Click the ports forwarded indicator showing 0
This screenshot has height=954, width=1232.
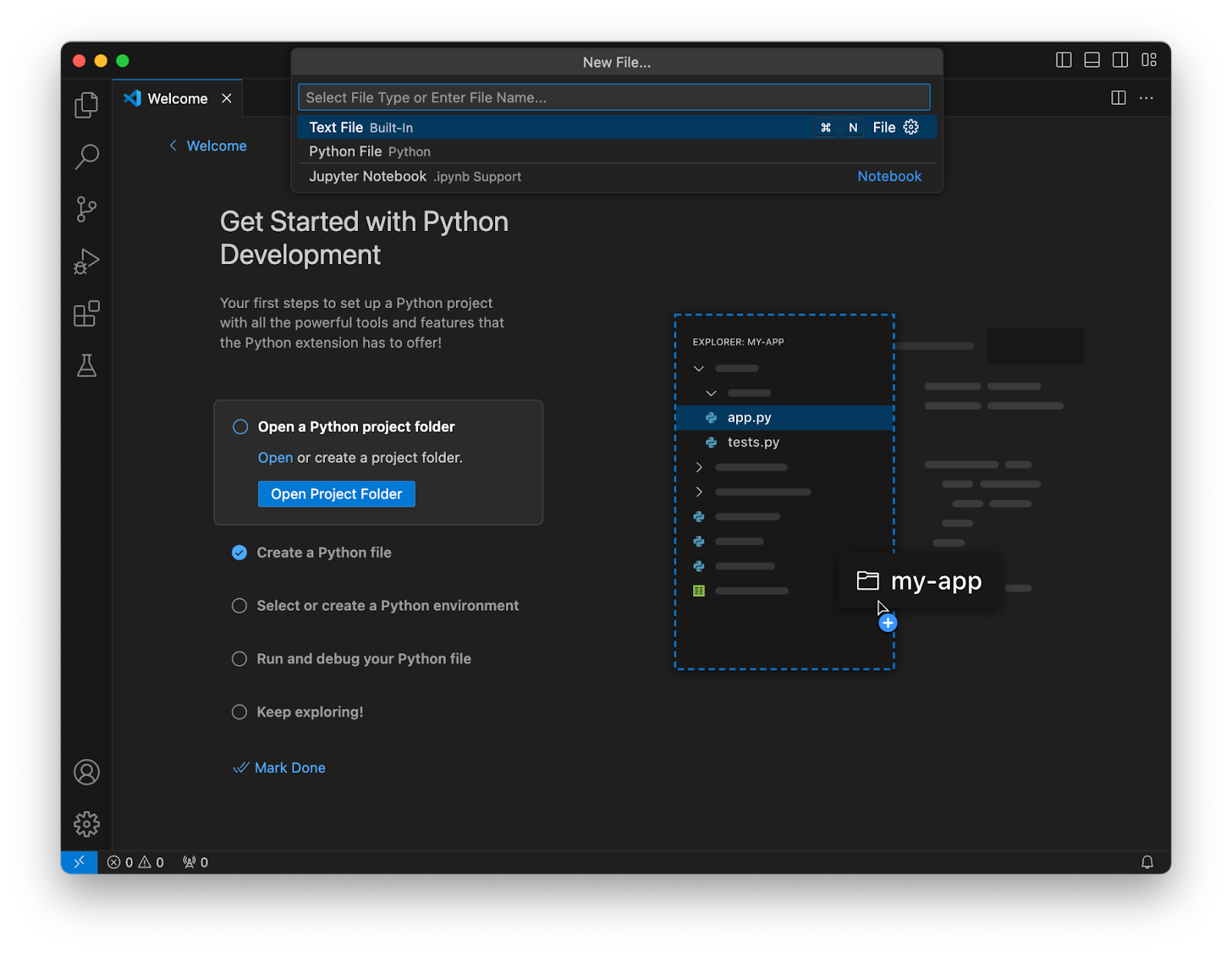click(195, 862)
